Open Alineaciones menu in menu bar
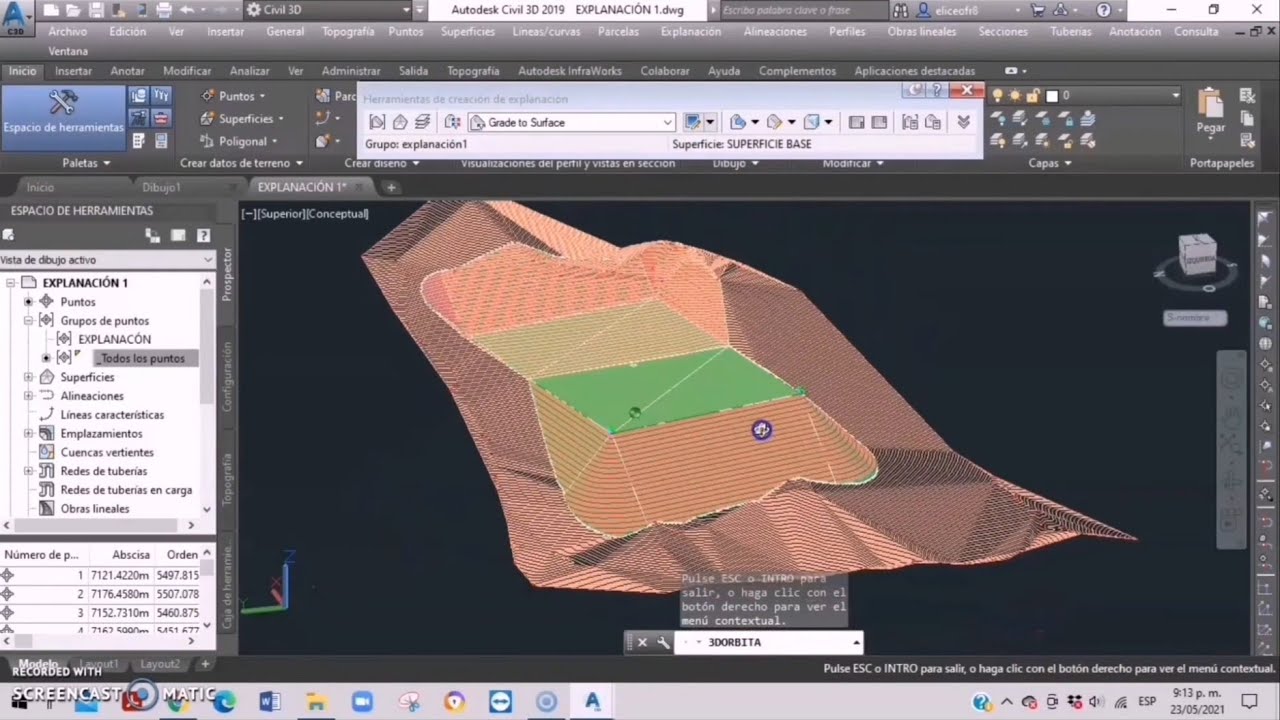Image resolution: width=1280 pixels, height=720 pixels. (x=775, y=31)
